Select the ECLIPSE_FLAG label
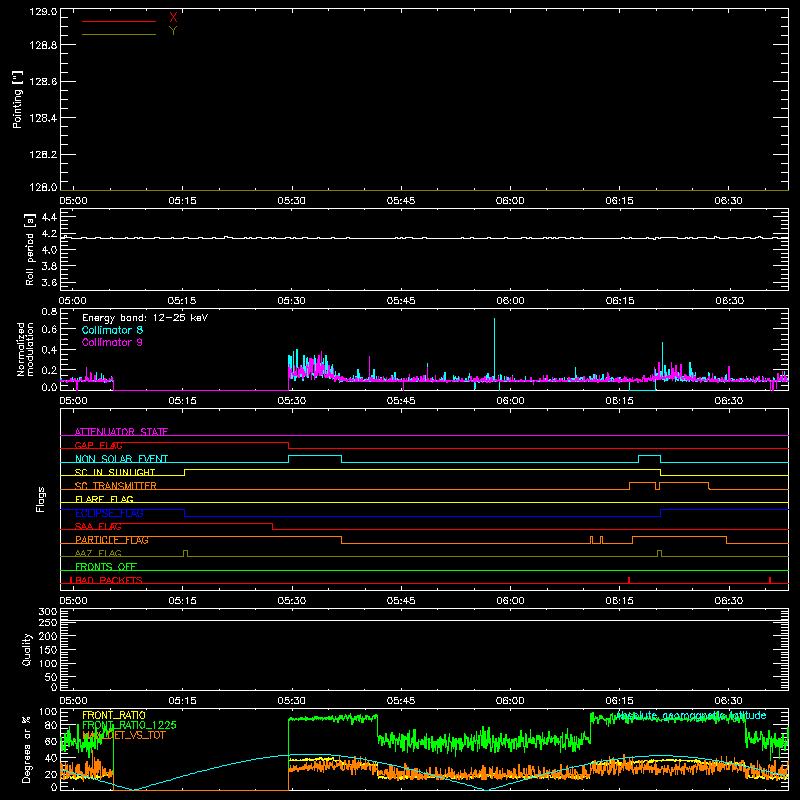 (x=109, y=513)
